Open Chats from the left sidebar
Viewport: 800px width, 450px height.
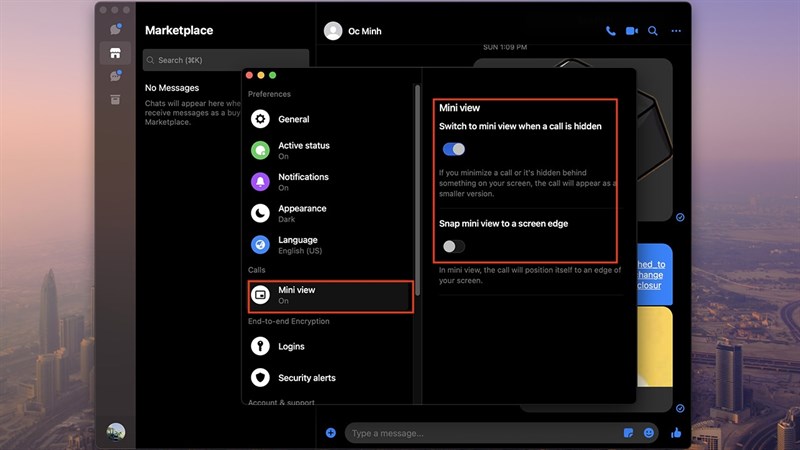[115, 30]
